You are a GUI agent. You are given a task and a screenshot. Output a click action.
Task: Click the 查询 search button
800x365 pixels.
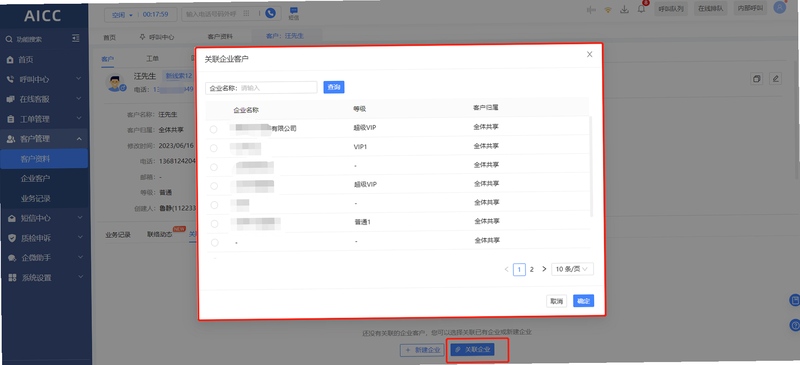pyautogui.click(x=334, y=87)
